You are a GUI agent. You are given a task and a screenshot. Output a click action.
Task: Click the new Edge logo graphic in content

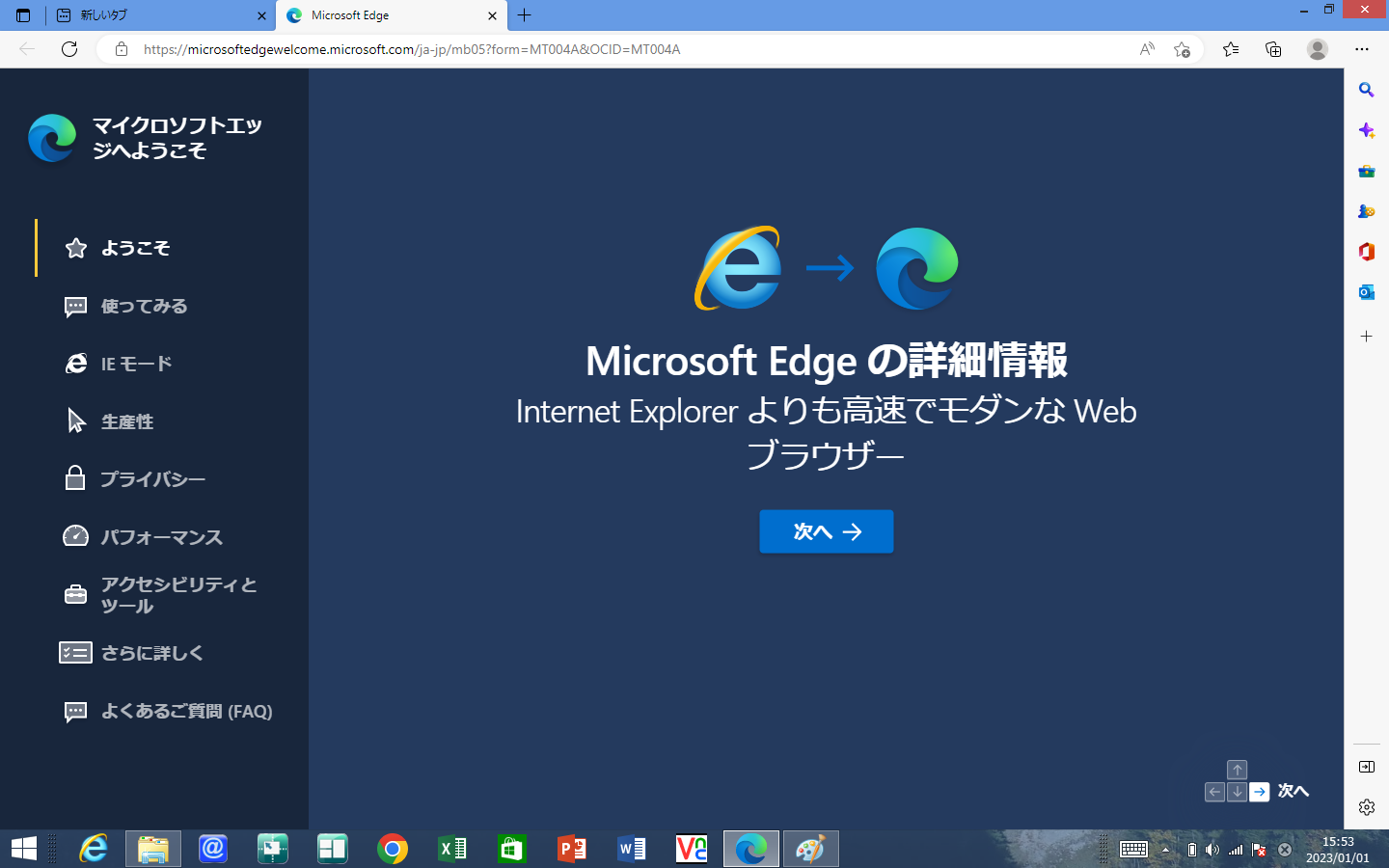pyautogui.click(x=917, y=268)
